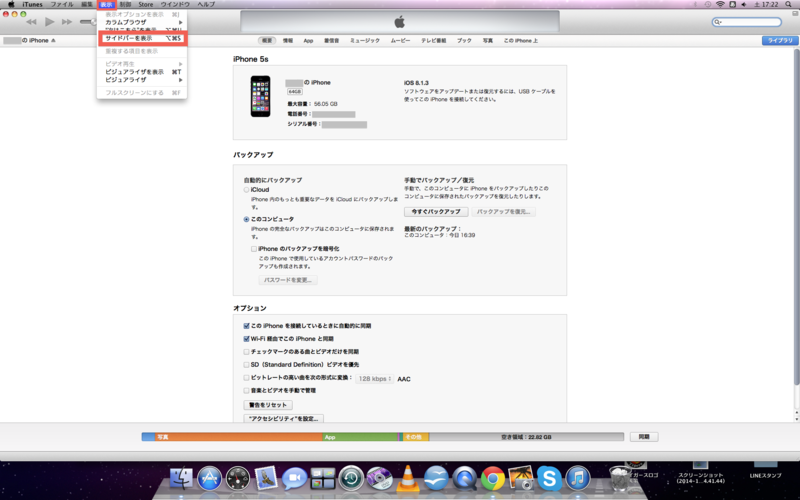Click 今すぐバックアップ button

(436, 211)
